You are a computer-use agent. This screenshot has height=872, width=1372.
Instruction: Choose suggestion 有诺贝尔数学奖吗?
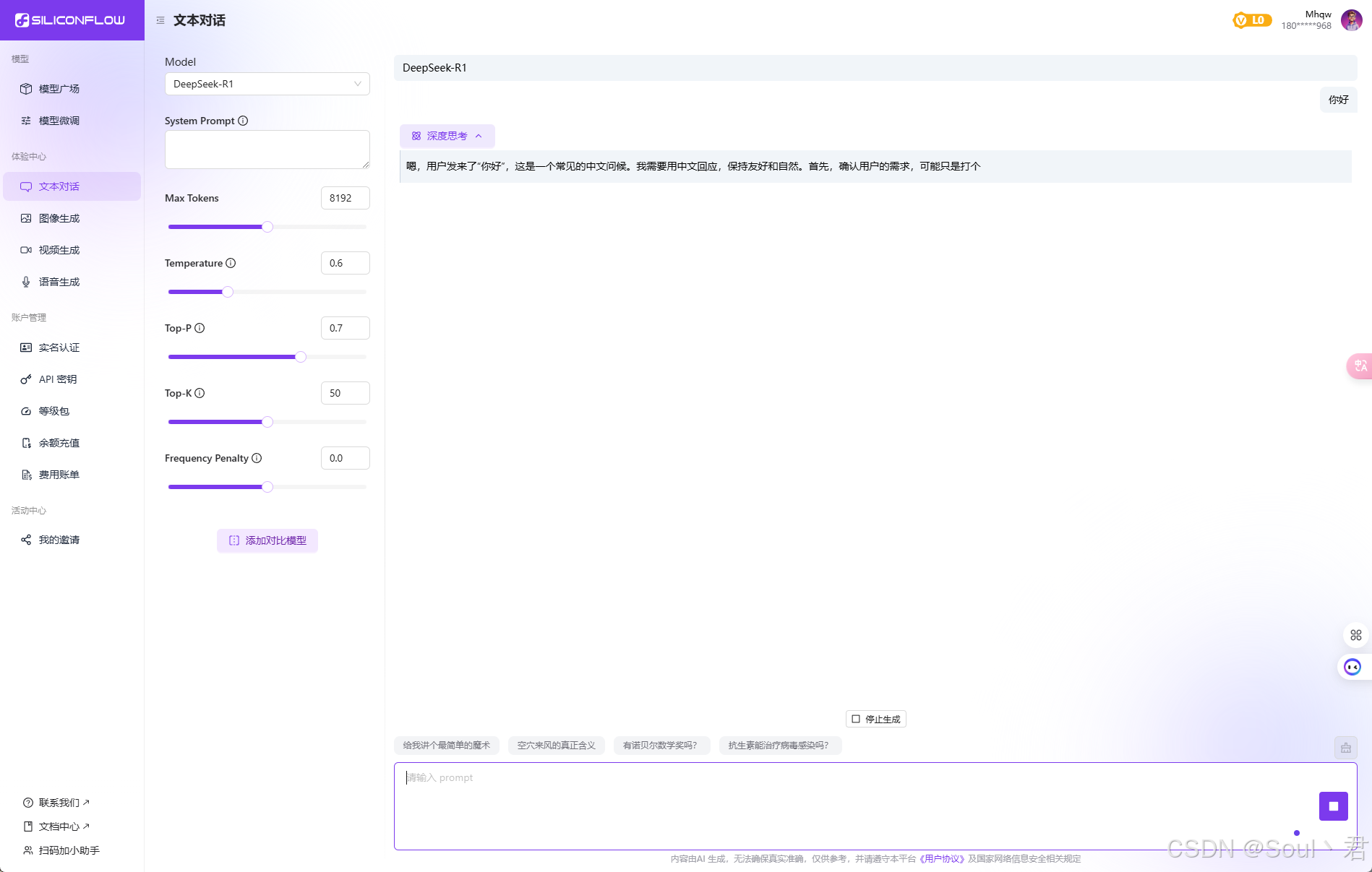(661, 746)
